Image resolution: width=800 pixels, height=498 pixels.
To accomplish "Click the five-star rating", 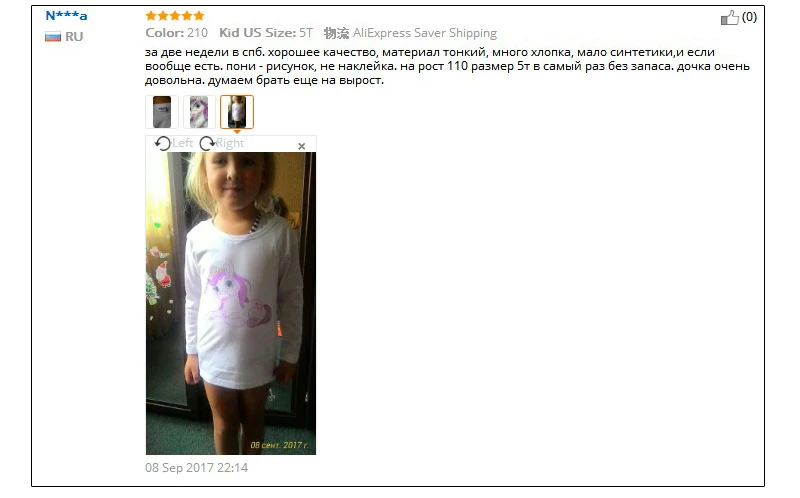I will click(x=174, y=16).
